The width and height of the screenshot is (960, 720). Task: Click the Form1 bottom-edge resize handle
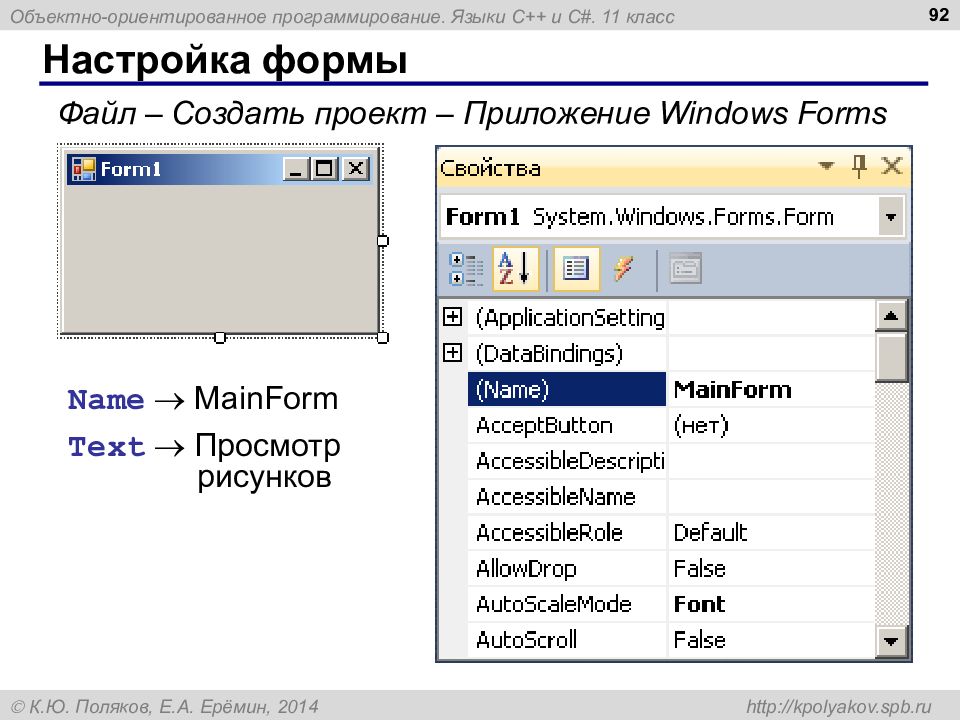[x=220, y=337]
